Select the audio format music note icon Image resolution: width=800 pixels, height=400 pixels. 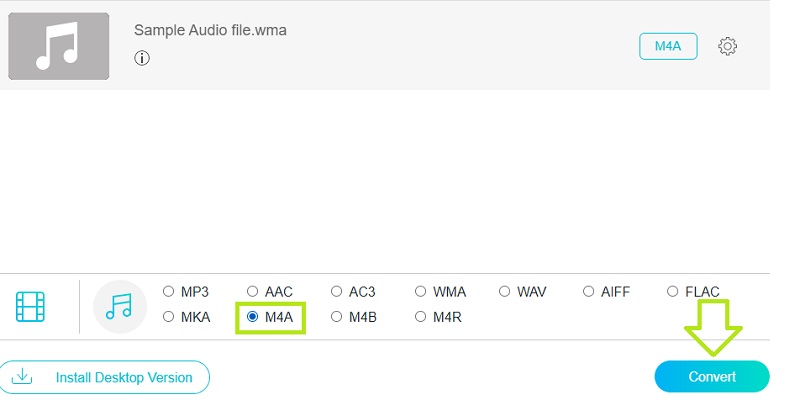pos(119,305)
